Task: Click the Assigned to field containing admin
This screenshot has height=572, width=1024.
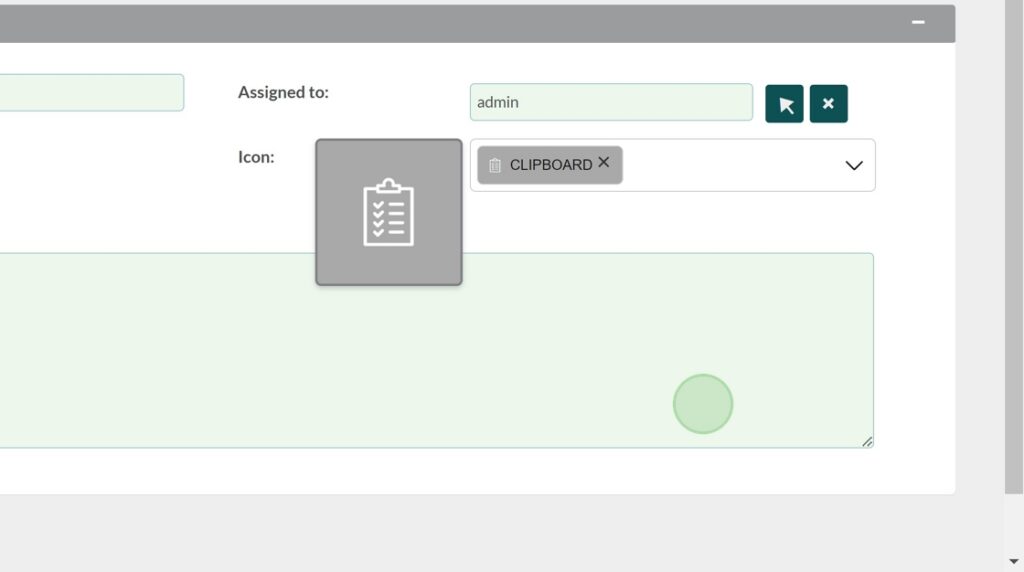Action: pos(610,102)
